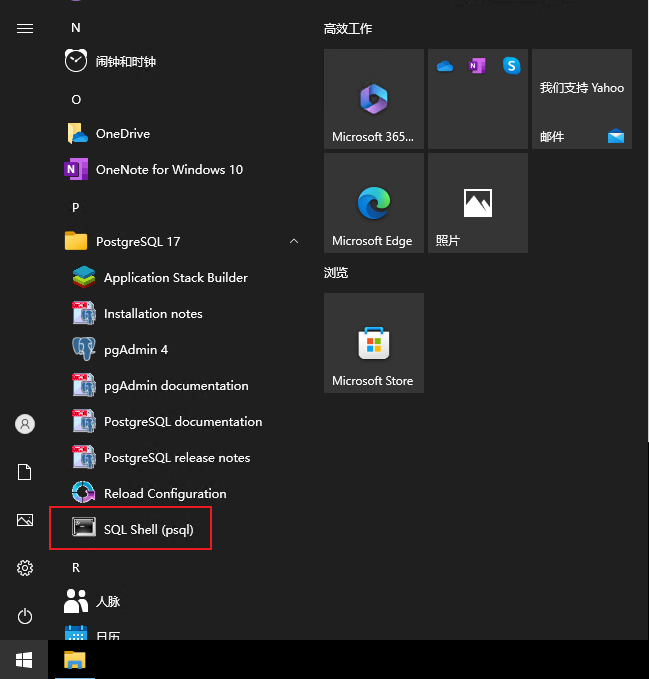This screenshot has height=679, width=649.
Task: Expand the hamburger menu at top left
Action: [x=25, y=29]
